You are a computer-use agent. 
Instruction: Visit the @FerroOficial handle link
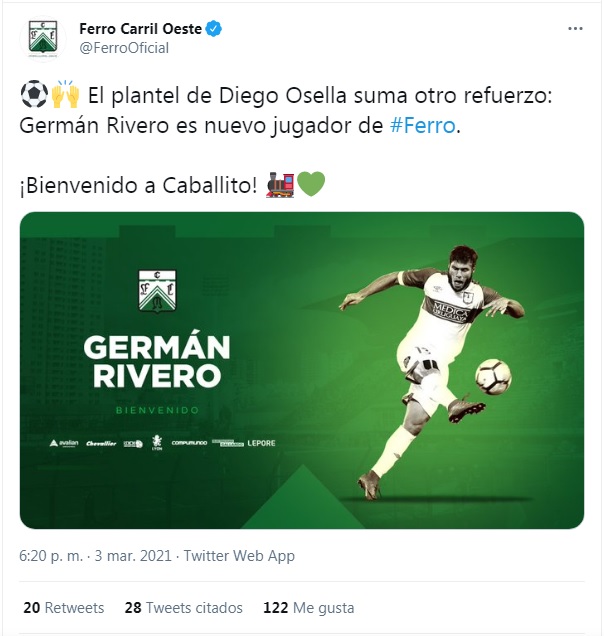[x=124, y=48]
